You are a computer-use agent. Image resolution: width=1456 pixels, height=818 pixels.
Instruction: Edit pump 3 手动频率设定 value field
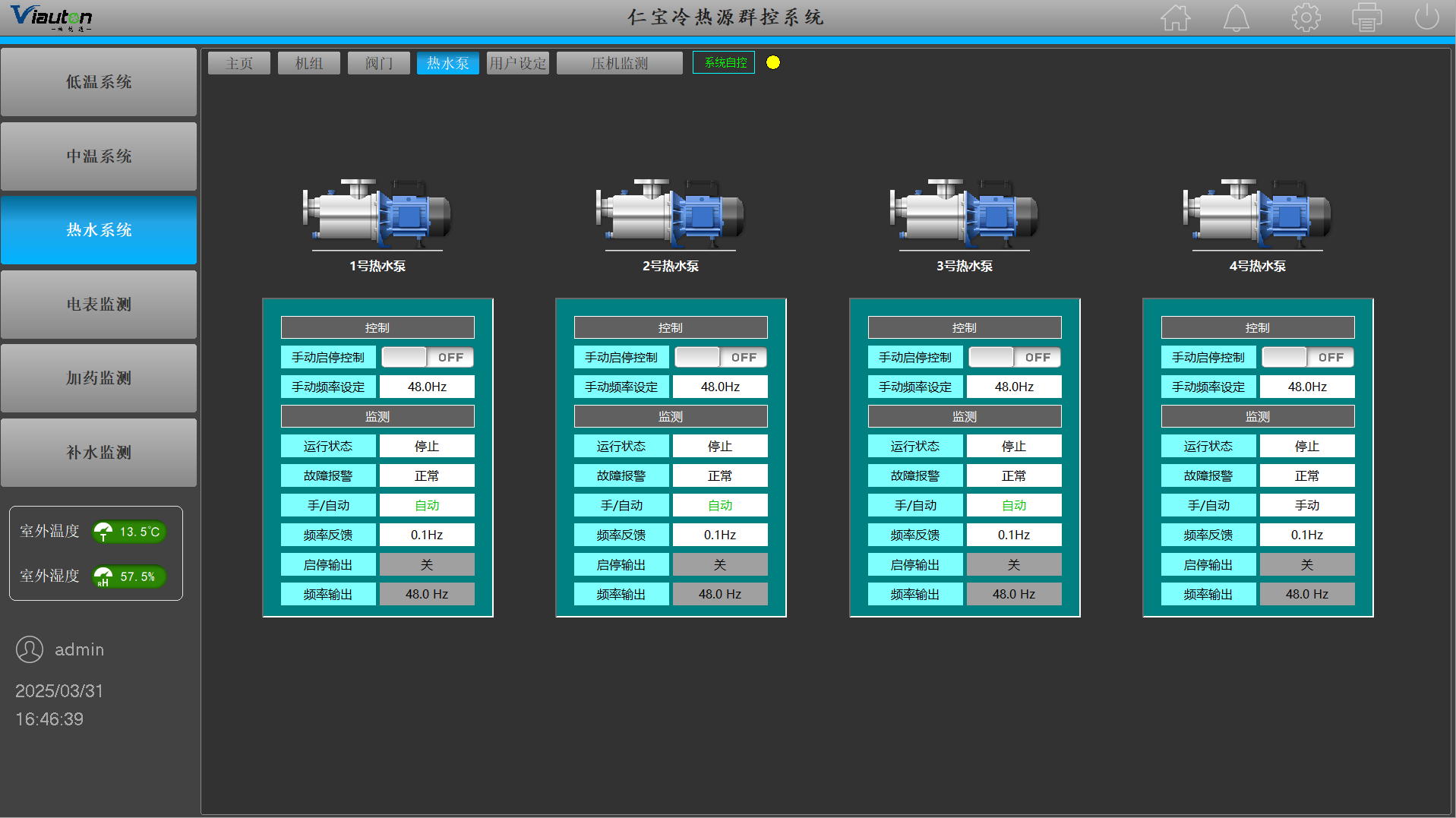(1013, 387)
